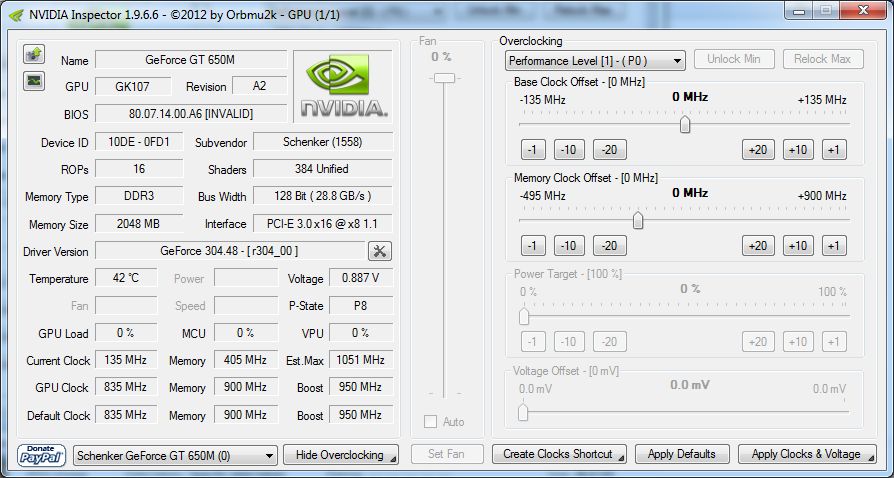The width and height of the screenshot is (894, 478).
Task: Click the GPU field GK107
Action: coord(133,87)
